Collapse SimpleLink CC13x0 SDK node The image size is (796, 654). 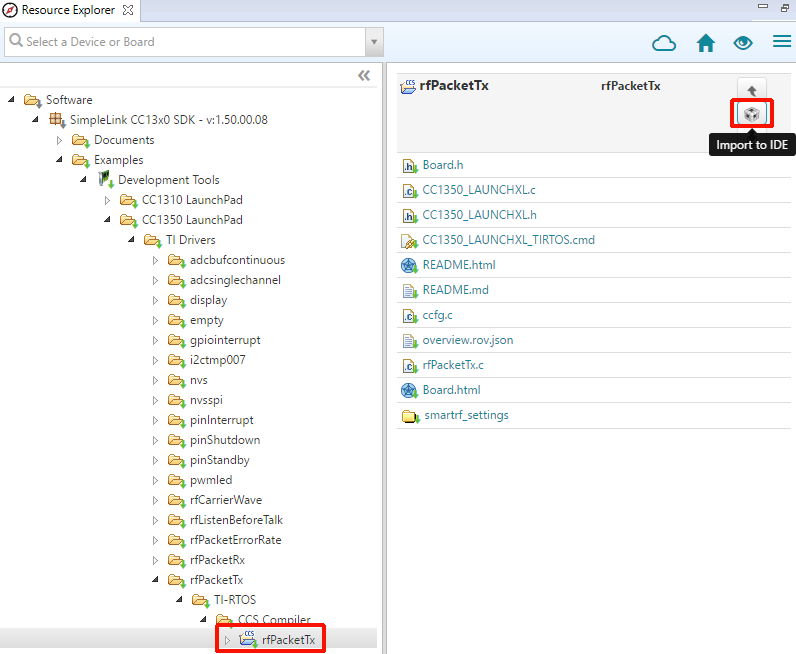click(35, 120)
